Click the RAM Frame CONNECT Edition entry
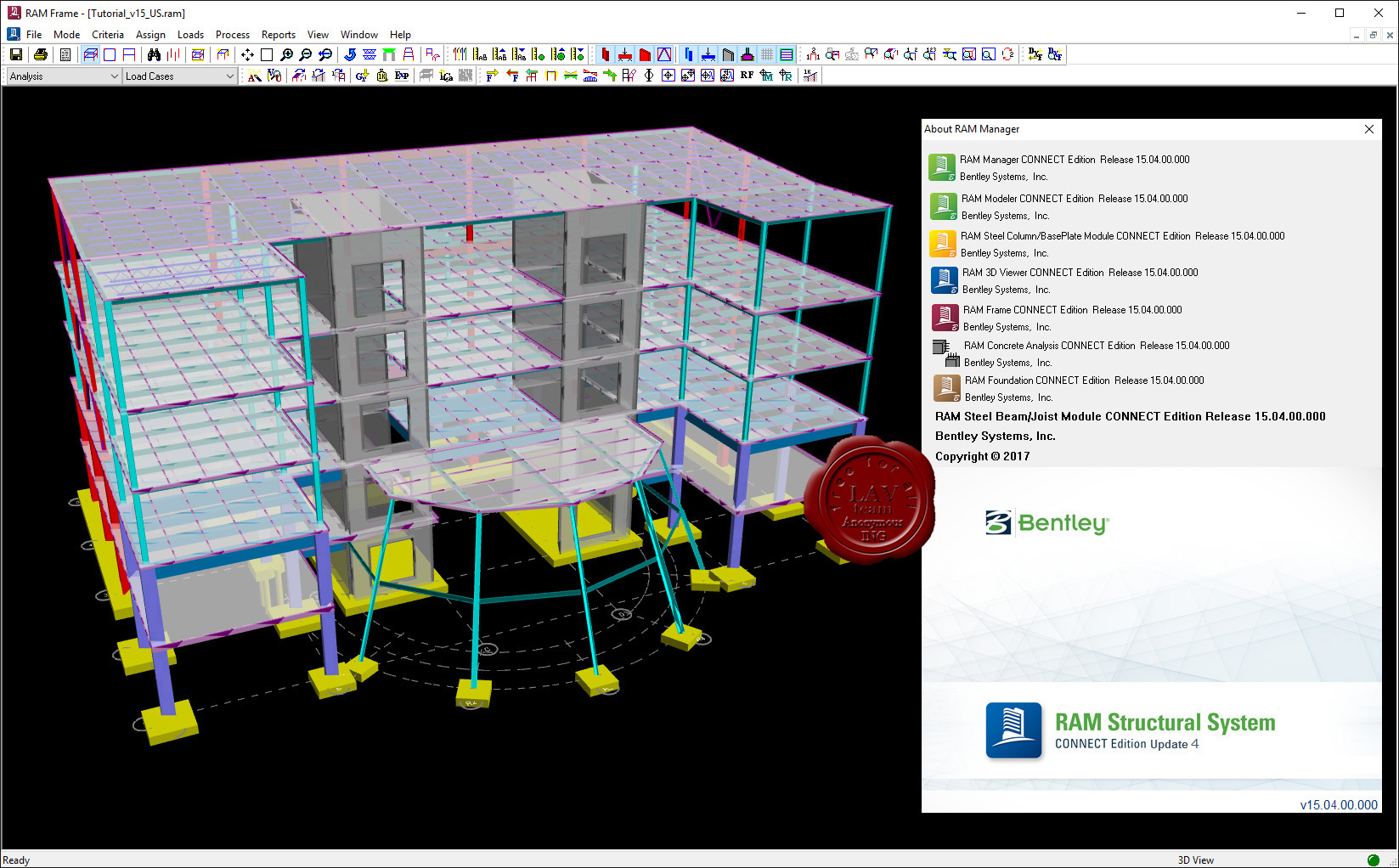This screenshot has height=868, width=1399. (1072, 310)
